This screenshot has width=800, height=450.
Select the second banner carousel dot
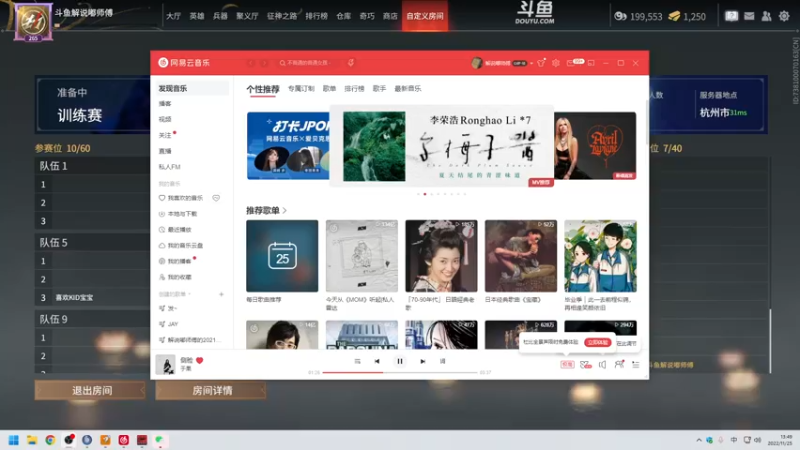click(425, 194)
